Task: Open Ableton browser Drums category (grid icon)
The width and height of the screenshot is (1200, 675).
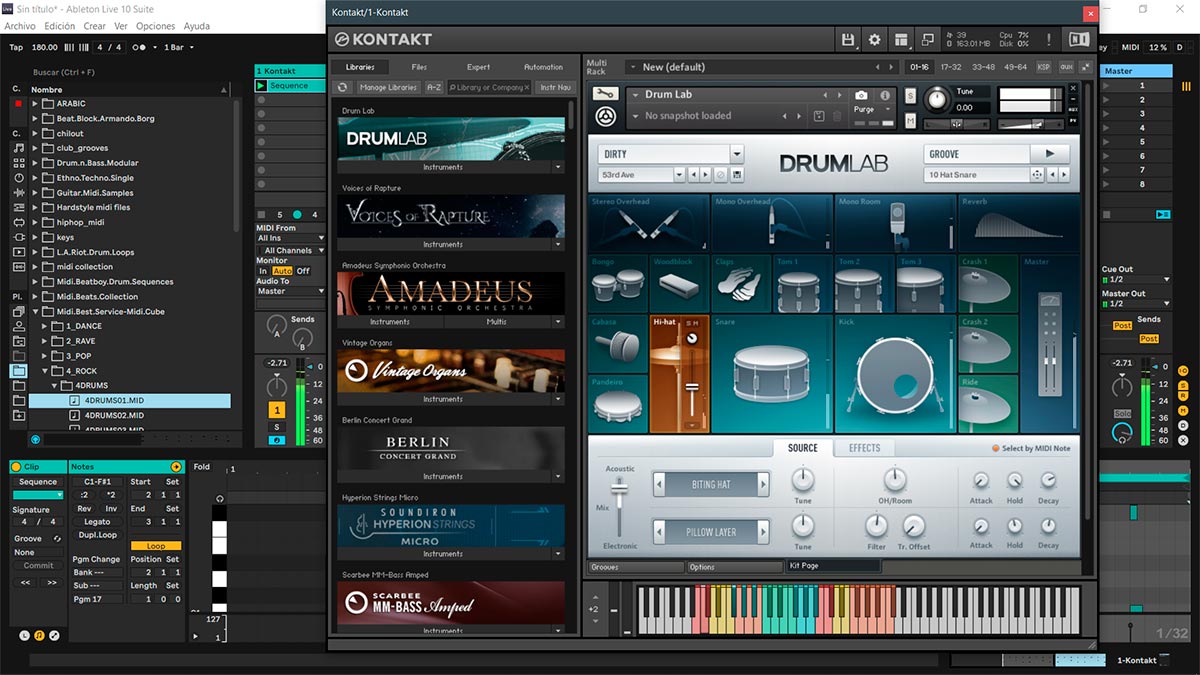Action: (19, 163)
